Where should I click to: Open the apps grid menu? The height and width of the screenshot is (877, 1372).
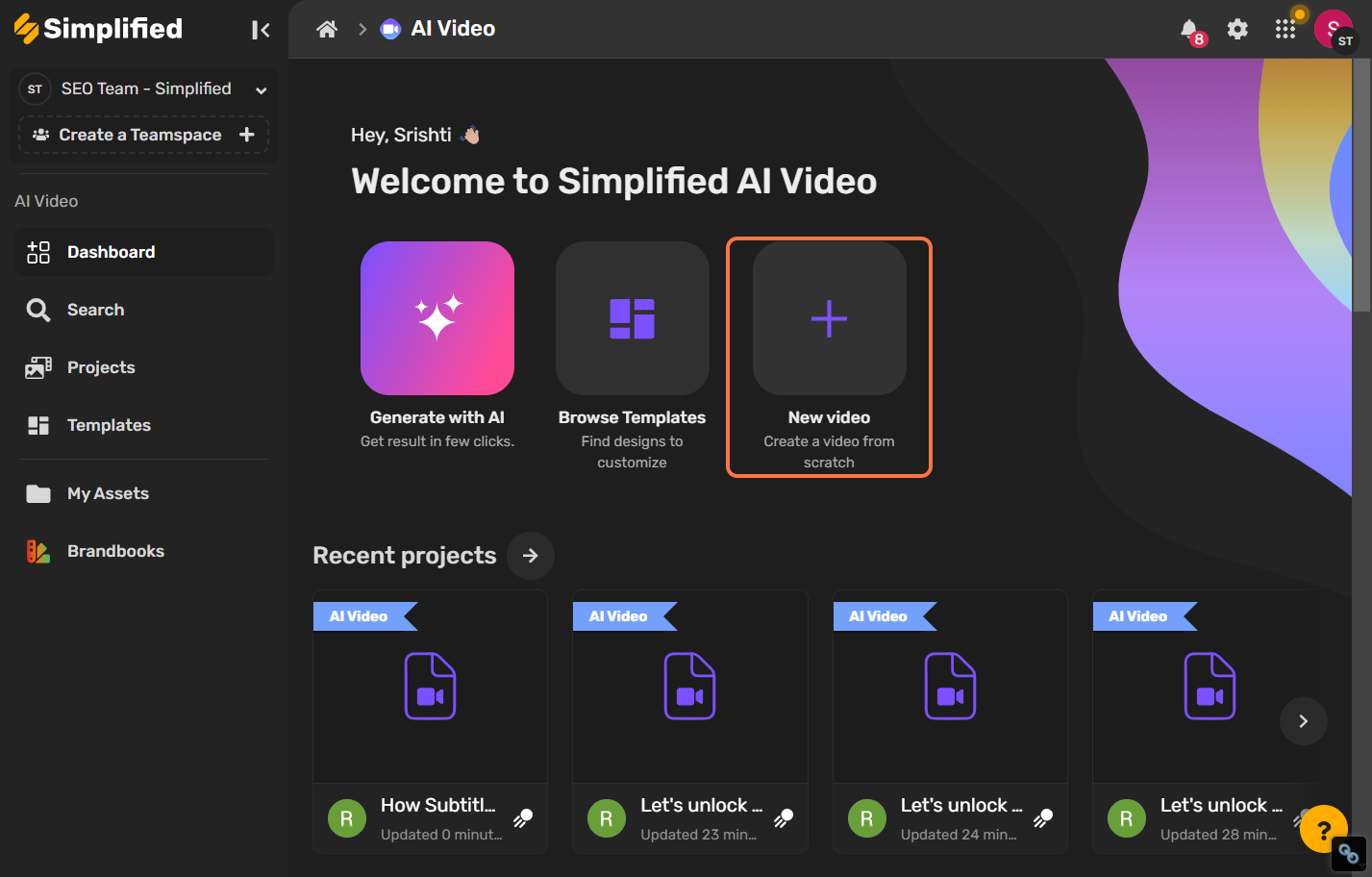click(x=1285, y=28)
